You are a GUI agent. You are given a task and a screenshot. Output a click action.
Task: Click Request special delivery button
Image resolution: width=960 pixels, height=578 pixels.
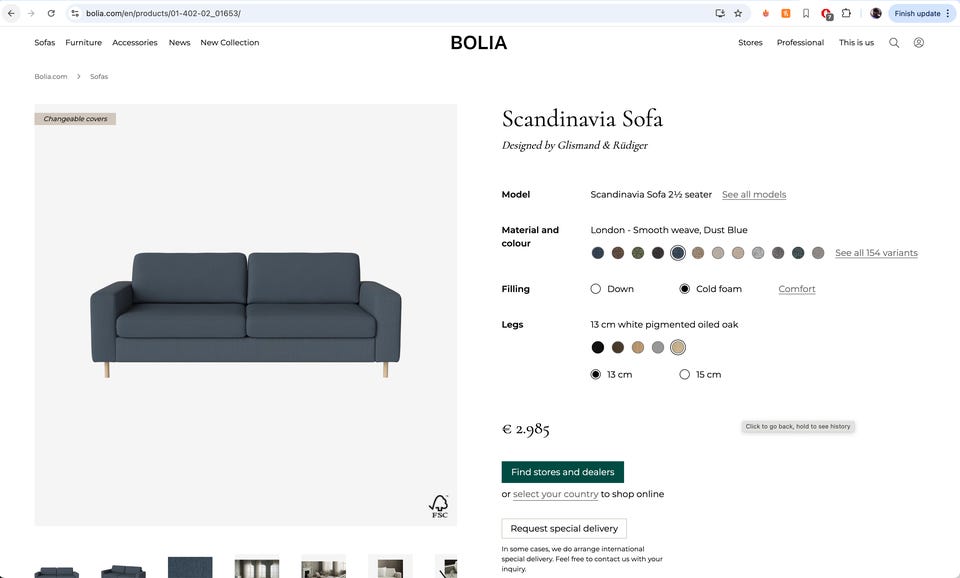(564, 528)
